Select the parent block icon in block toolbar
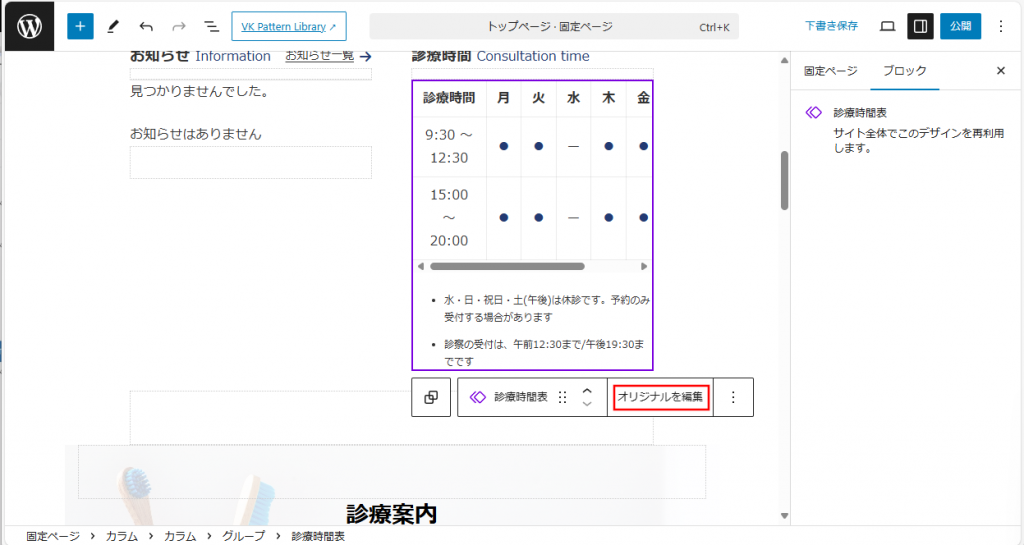Viewport: 1024px width, 545px height. pos(431,397)
